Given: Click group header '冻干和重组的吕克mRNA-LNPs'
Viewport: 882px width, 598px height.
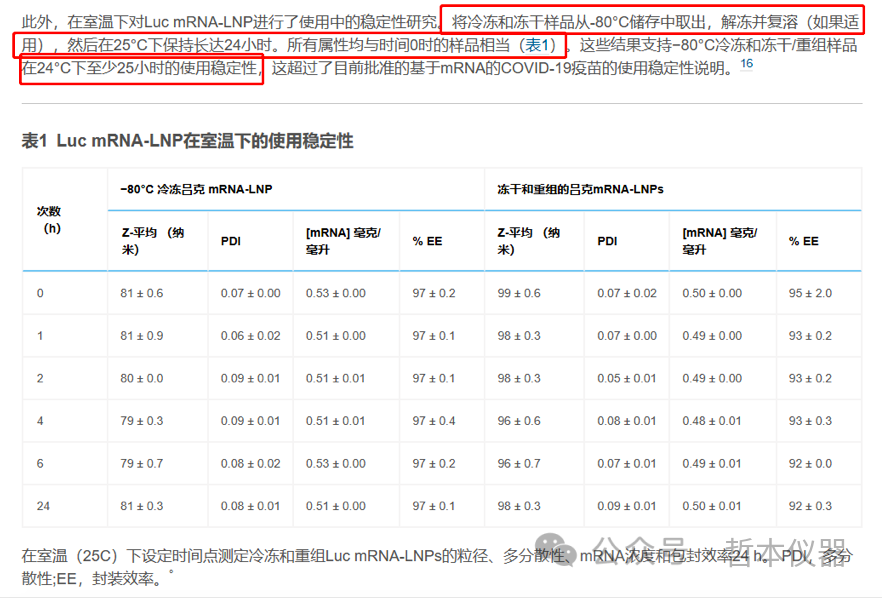Looking at the screenshot, I should click(580, 190).
